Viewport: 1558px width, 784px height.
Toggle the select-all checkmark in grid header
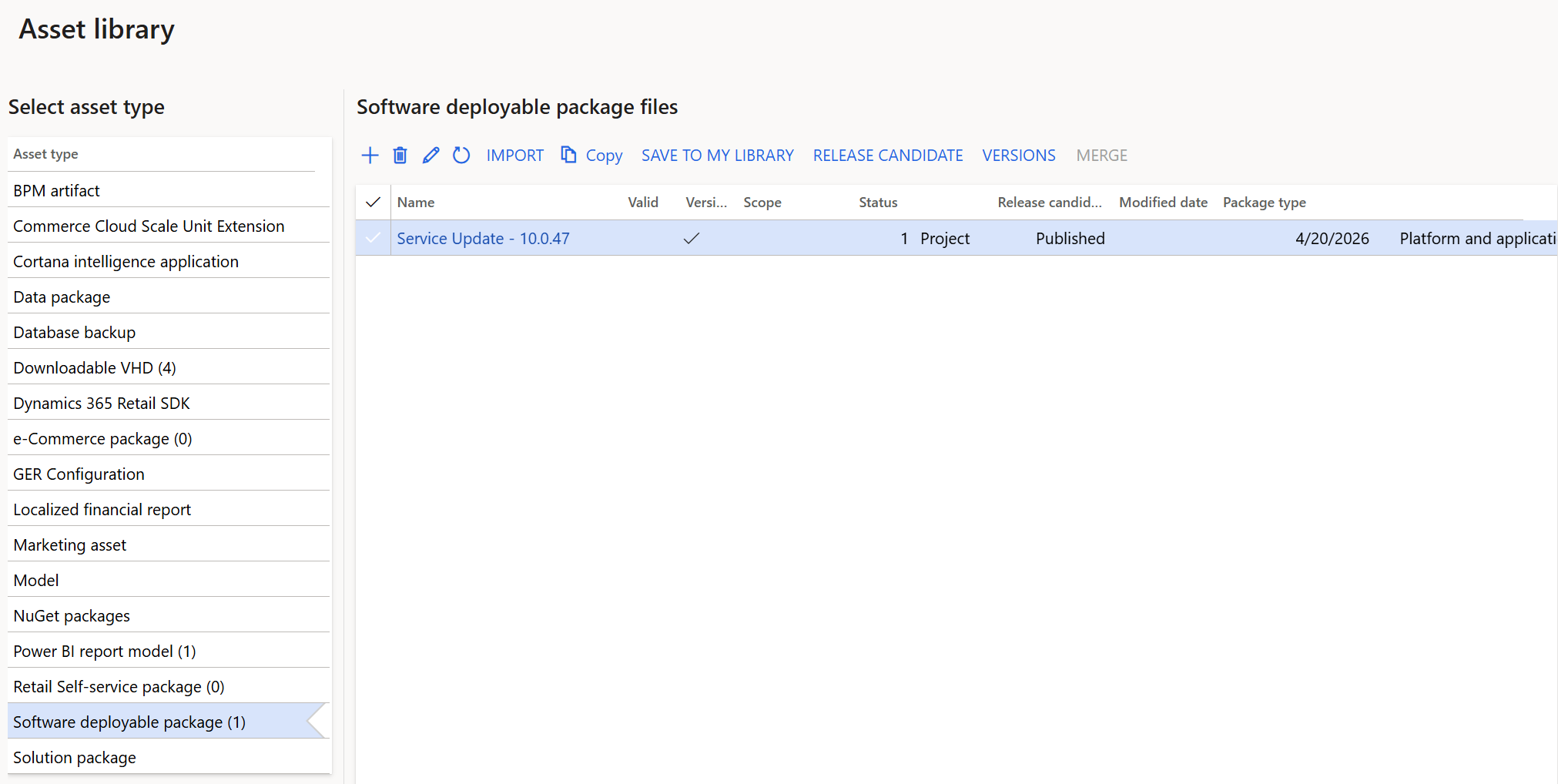373,203
